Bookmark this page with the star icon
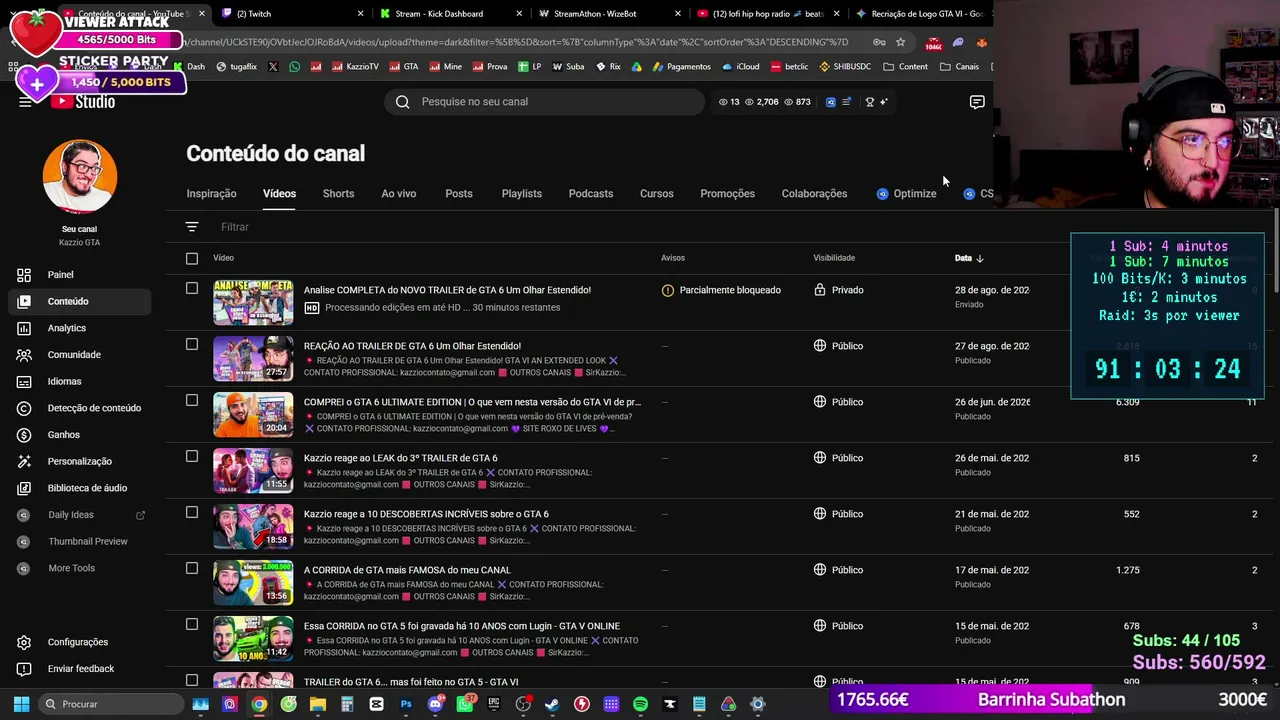The image size is (1280, 720). click(900, 42)
